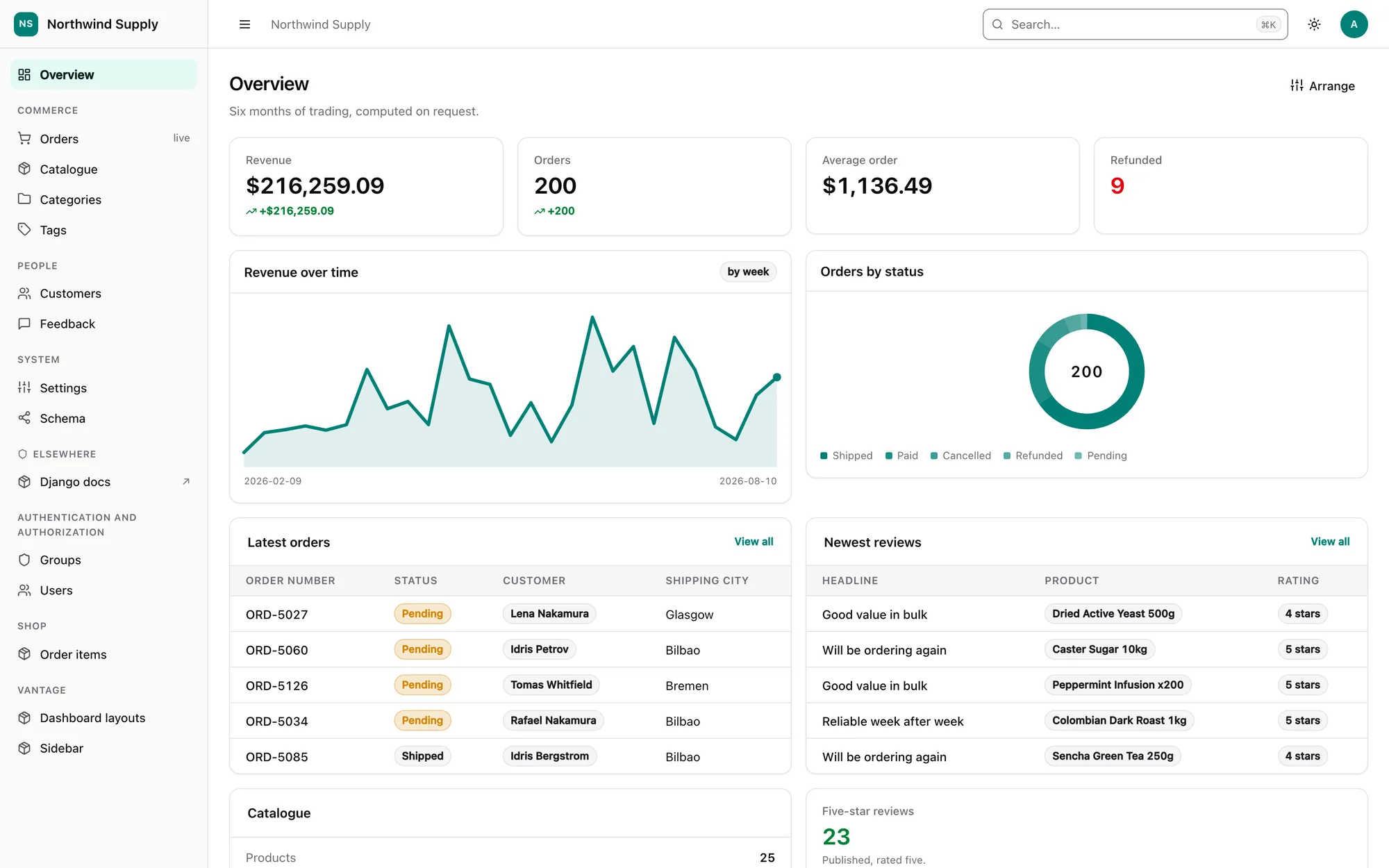Open Schema via its share-node icon

(24, 418)
